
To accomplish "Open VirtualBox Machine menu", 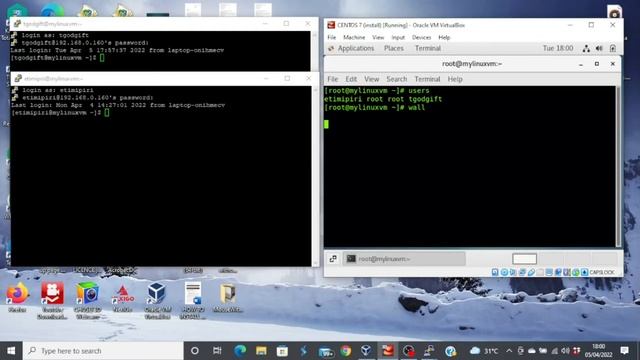I will [354, 37].
